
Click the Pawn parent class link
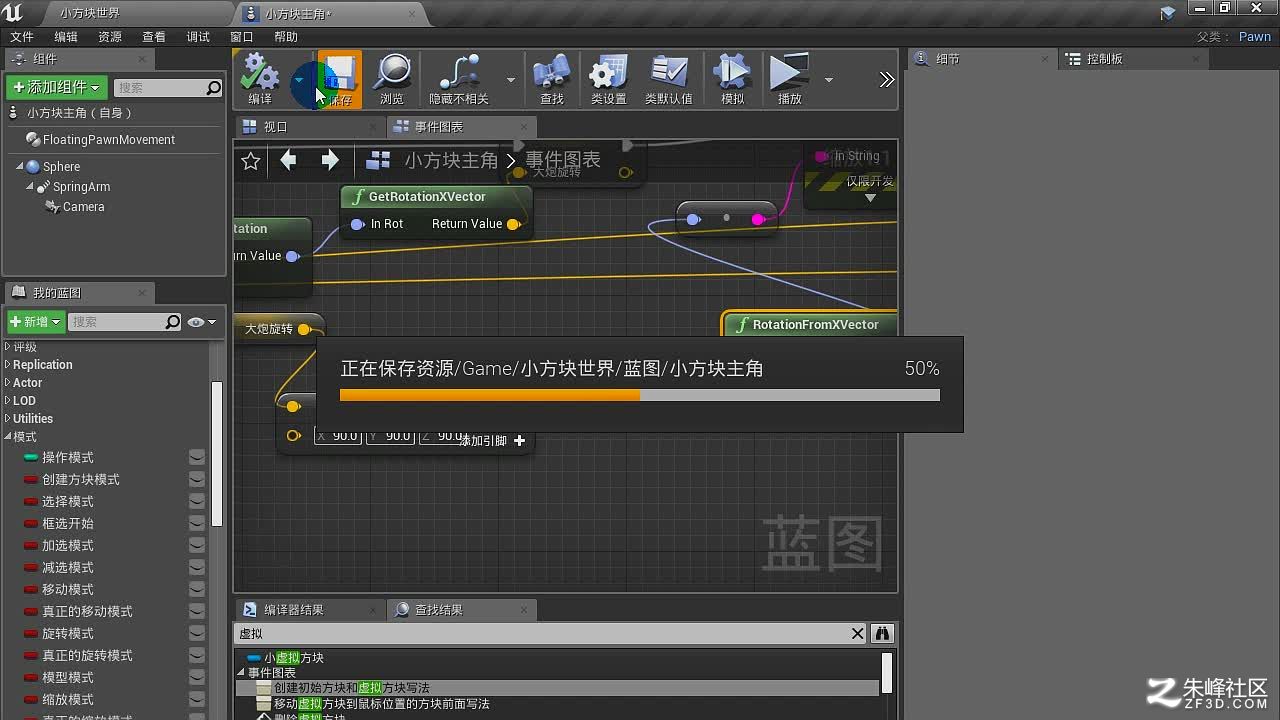point(1255,37)
